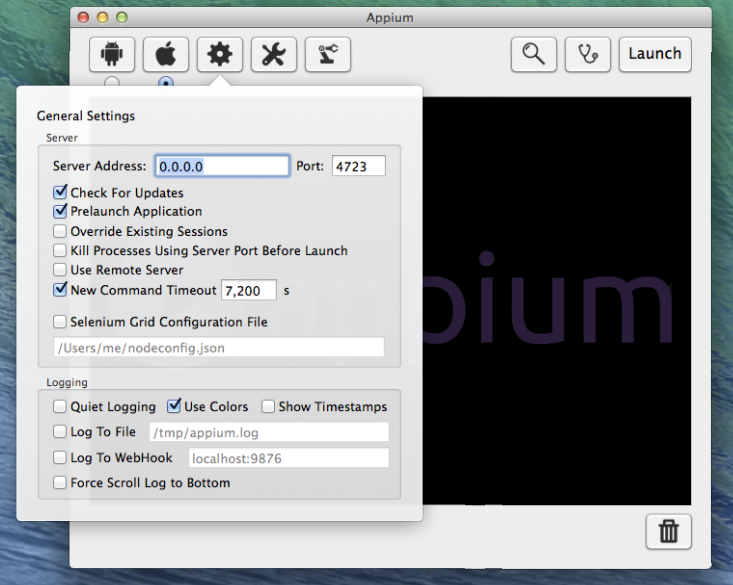Enable Use Remote Server

pyautogui.click(x=60, y=270)
